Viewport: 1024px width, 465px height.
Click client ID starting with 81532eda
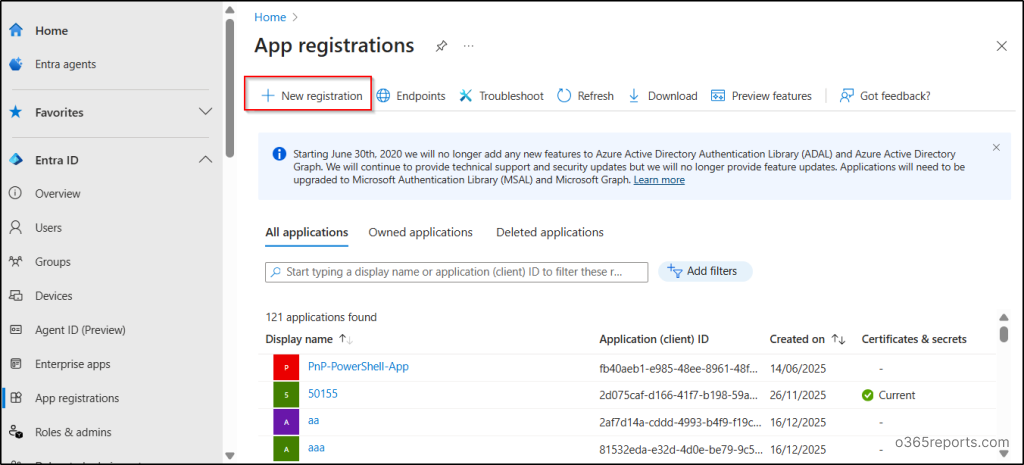click(x=680, y=449)
